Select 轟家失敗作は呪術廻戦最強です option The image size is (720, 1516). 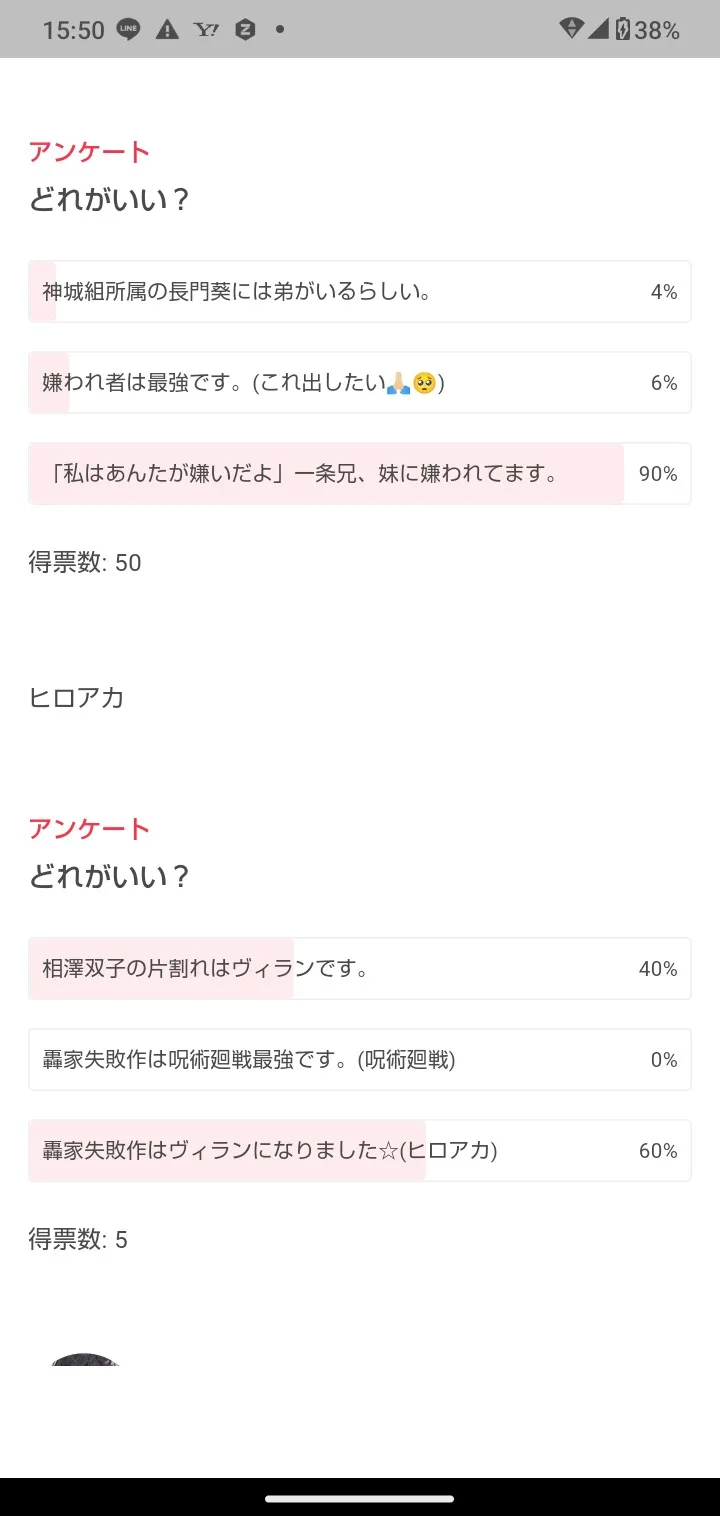pyautogui.click(x=359, y=1060)
